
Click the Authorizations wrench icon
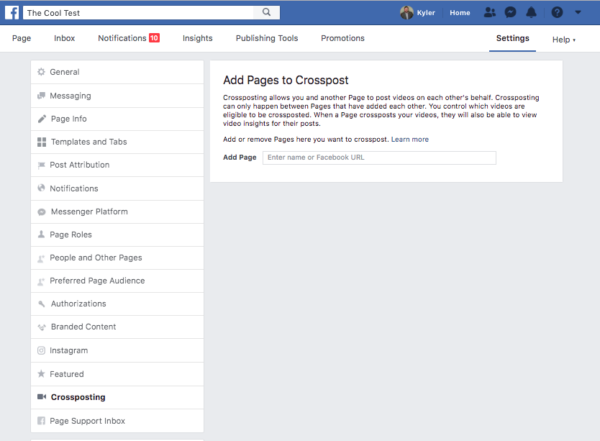coord(42,304)
